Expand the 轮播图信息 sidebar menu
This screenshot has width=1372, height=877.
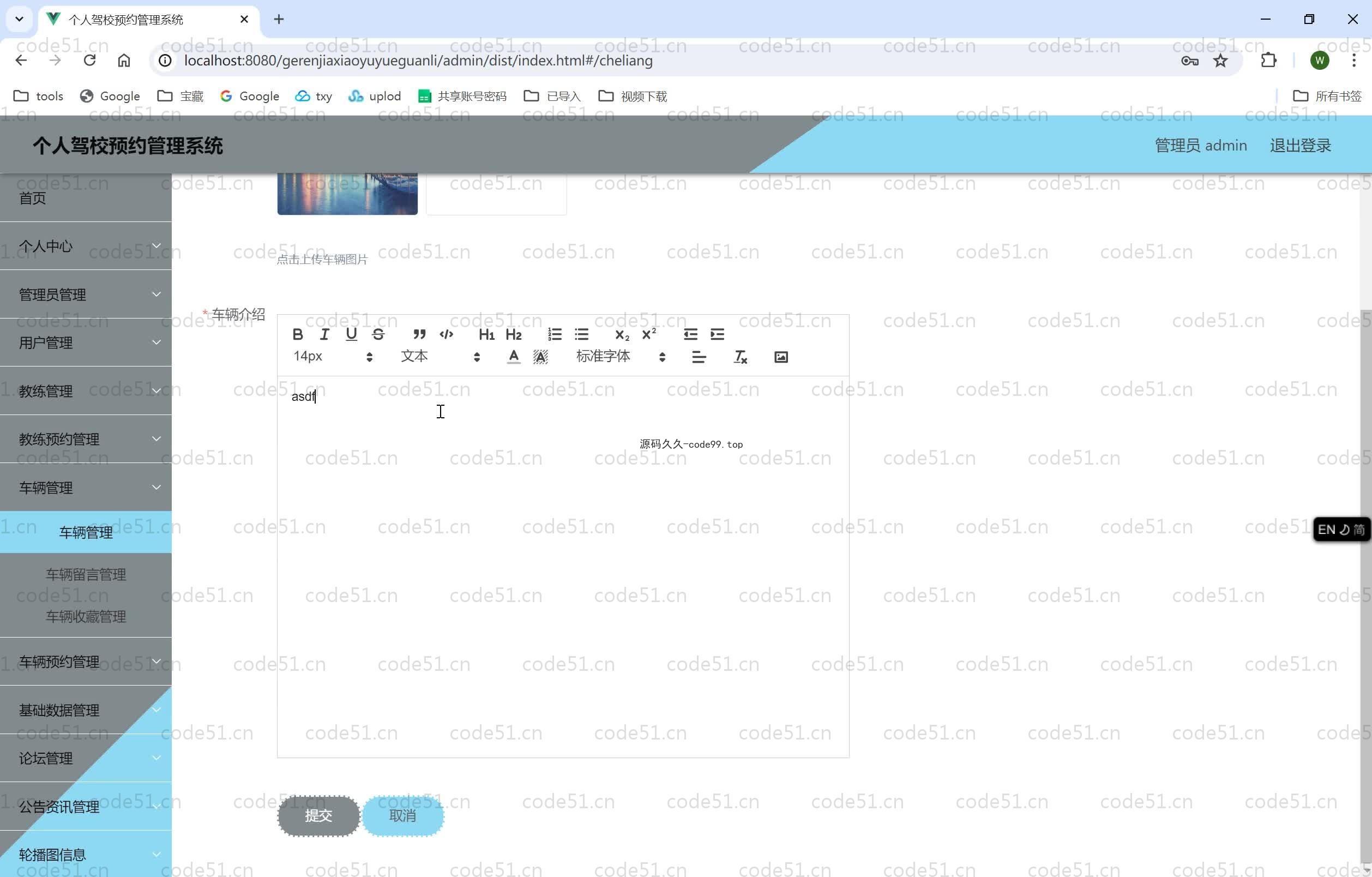coord(86,855)
